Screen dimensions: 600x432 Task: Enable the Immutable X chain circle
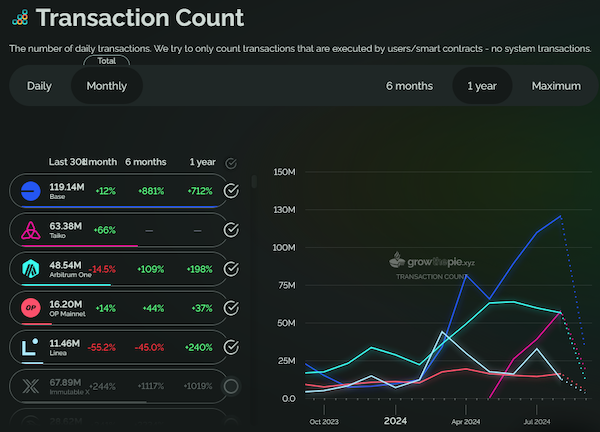click(231, 386)
